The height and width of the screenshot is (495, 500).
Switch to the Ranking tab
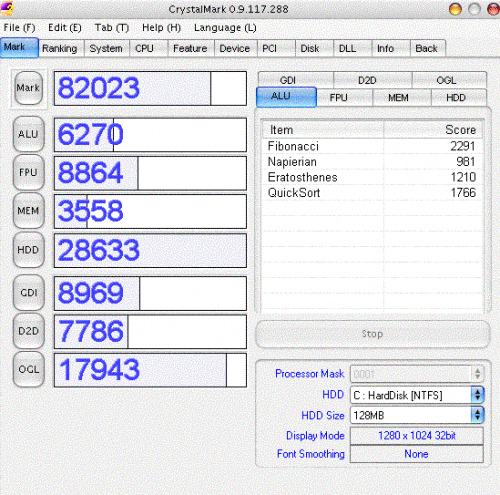pos(61,49)
